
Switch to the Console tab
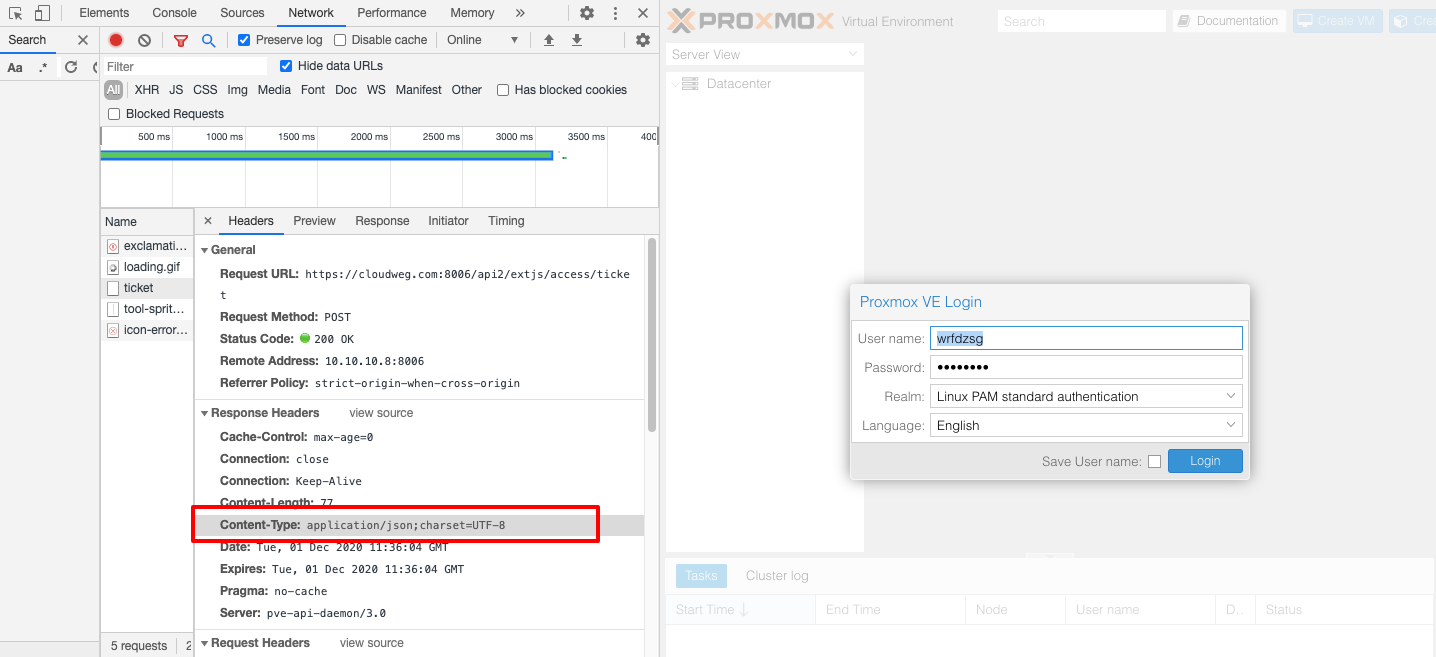[x=174, y=13]
